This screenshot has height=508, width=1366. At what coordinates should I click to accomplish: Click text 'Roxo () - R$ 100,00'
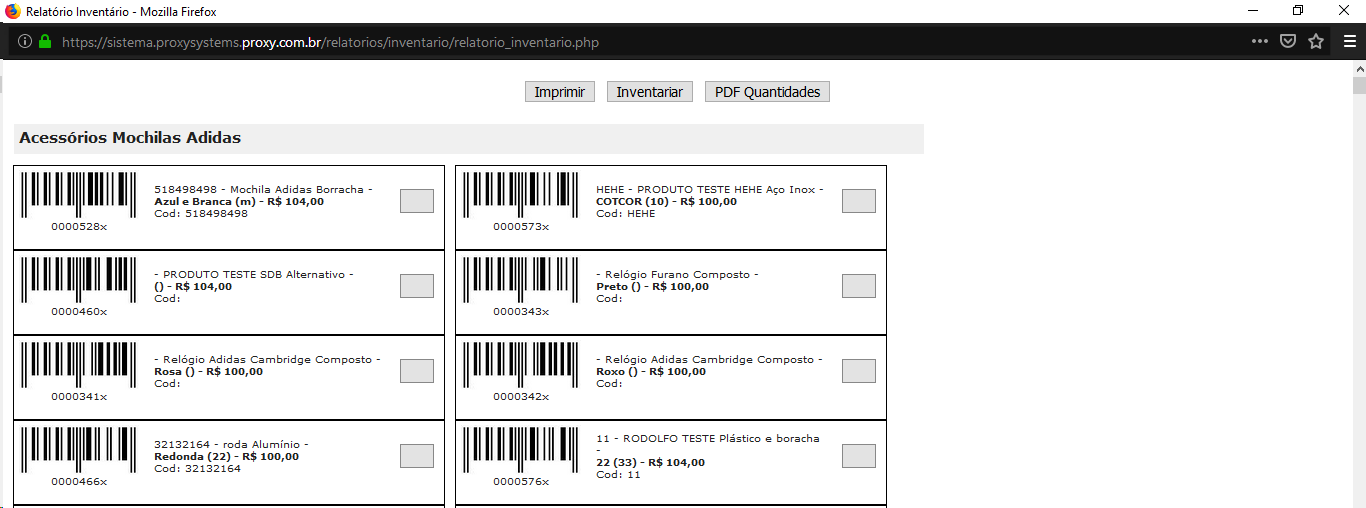tap(651, 372)
